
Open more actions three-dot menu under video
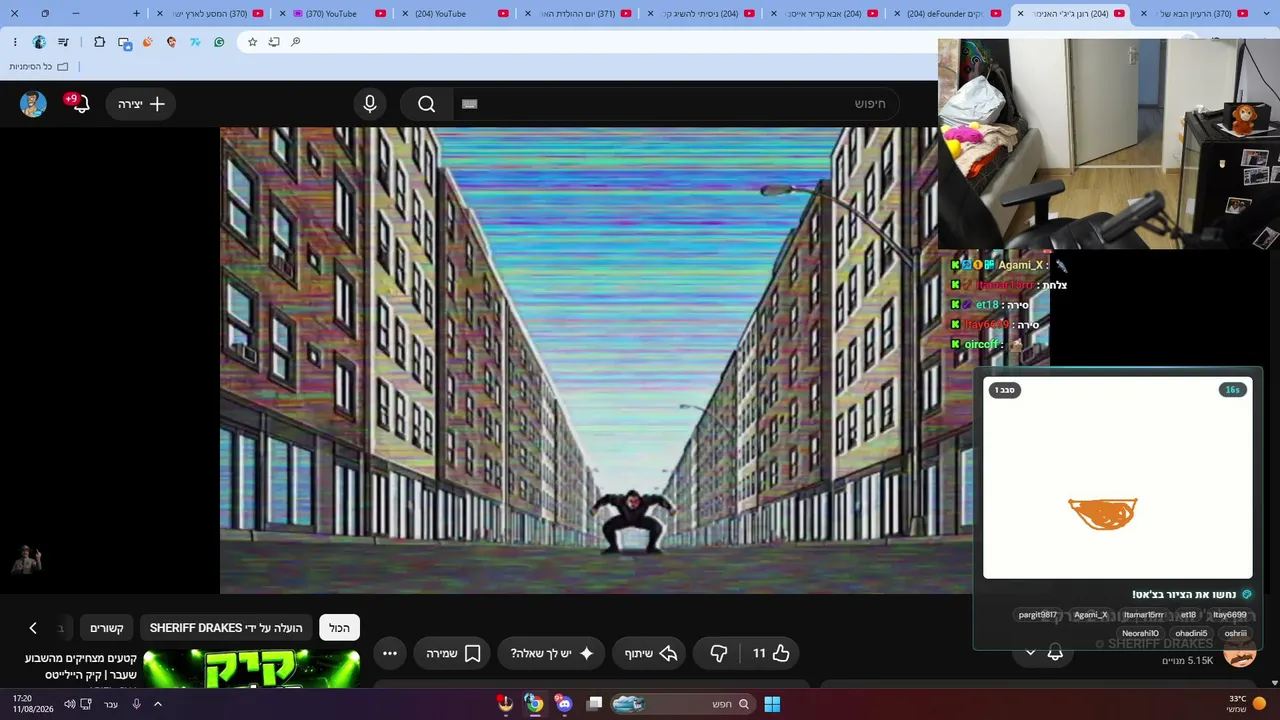click(390, 653)
